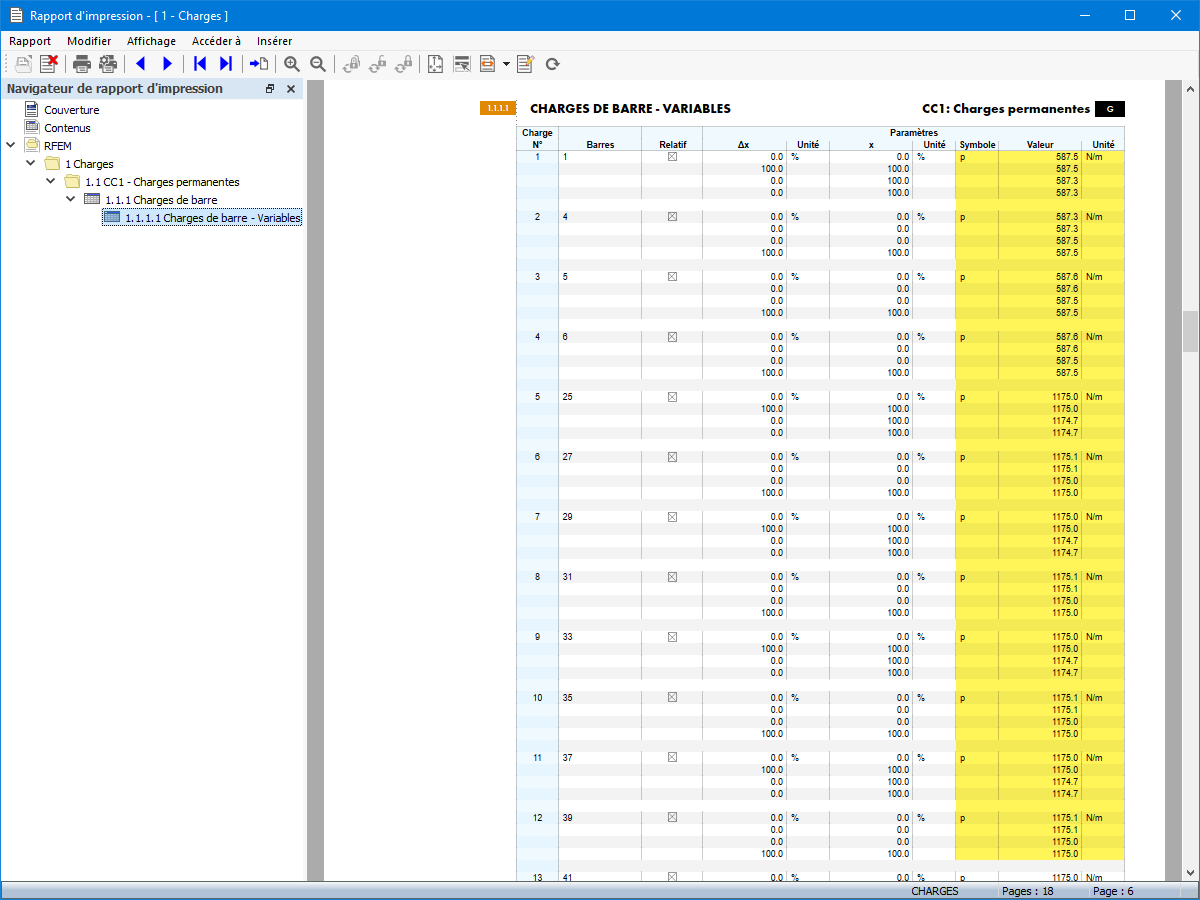The height and width of the screenshot is (900, 1200).
Task: Refresh the report with the circular arrow
Action: click(x=552, y=64)
